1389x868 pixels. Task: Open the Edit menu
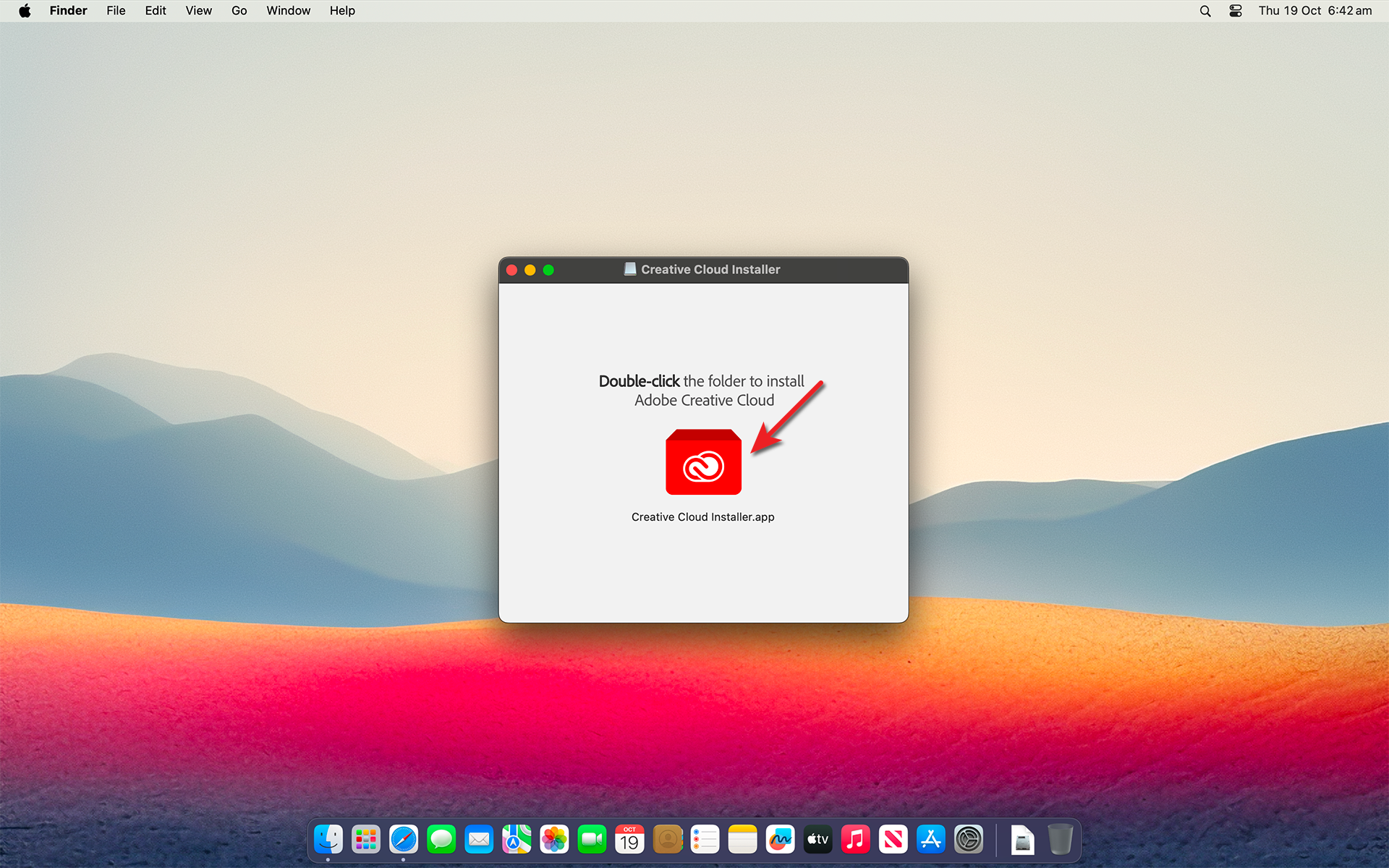155,11
